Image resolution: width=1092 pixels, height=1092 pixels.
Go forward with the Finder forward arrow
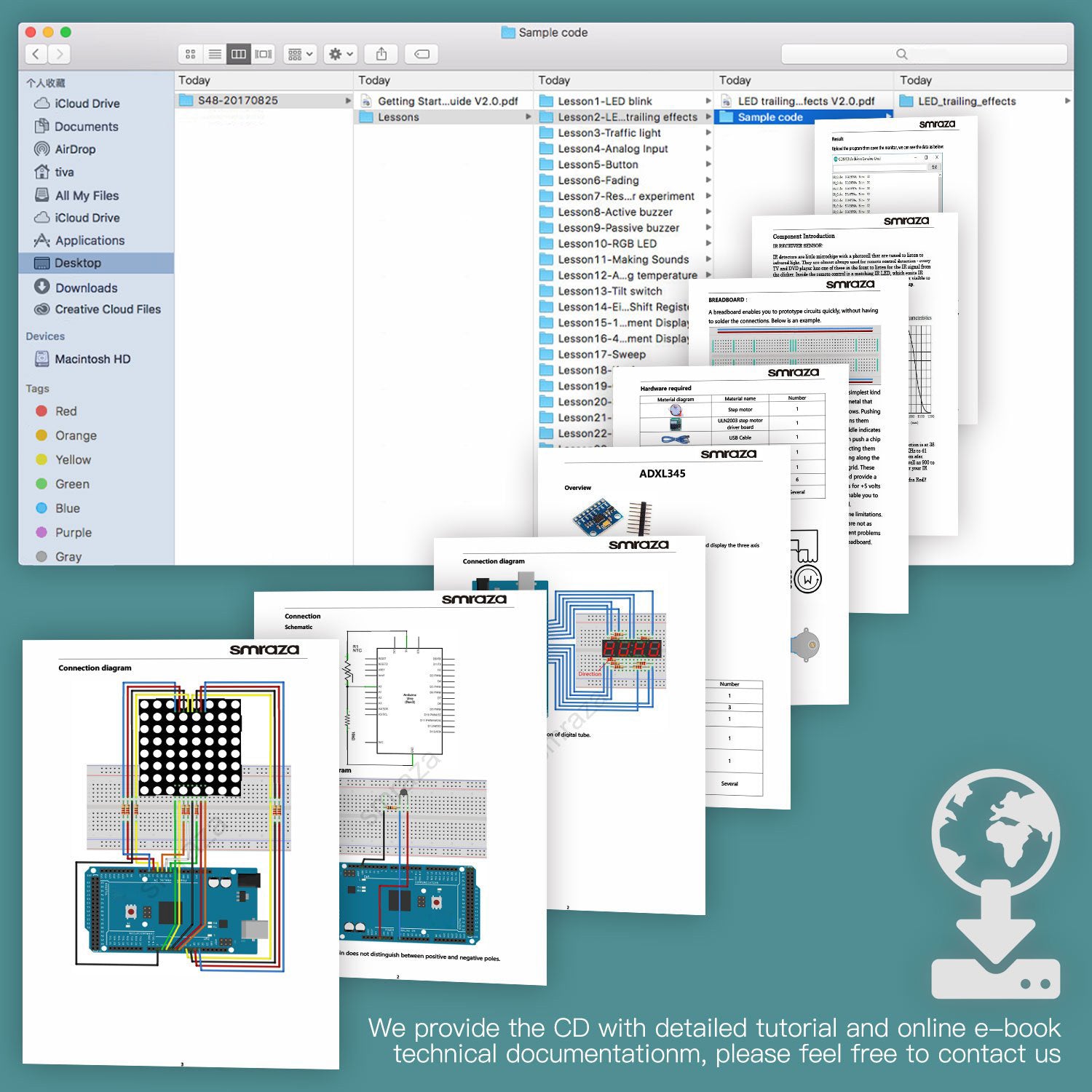pyautogui.click(x=60, y=54)
